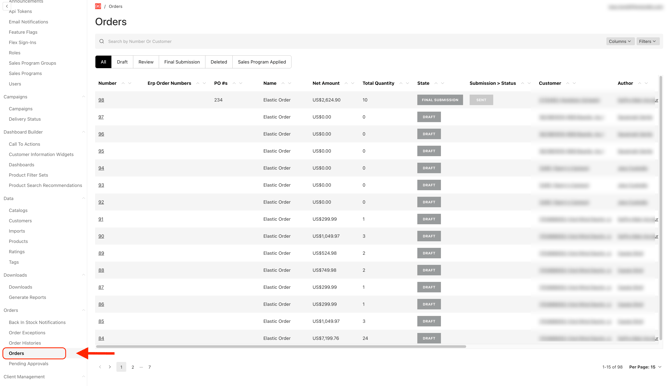Go to next page arrow
The image size is (670, 386).
click(110, 367)
